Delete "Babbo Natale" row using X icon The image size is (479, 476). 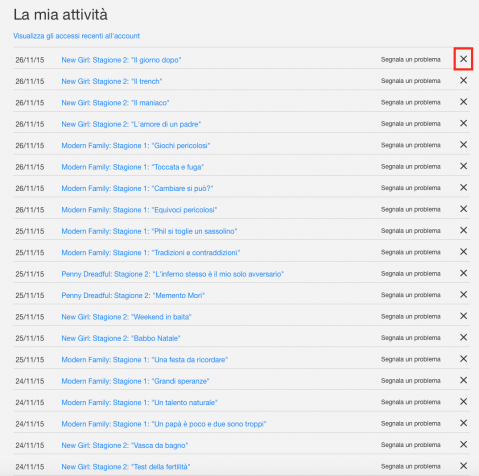[463, 337]
